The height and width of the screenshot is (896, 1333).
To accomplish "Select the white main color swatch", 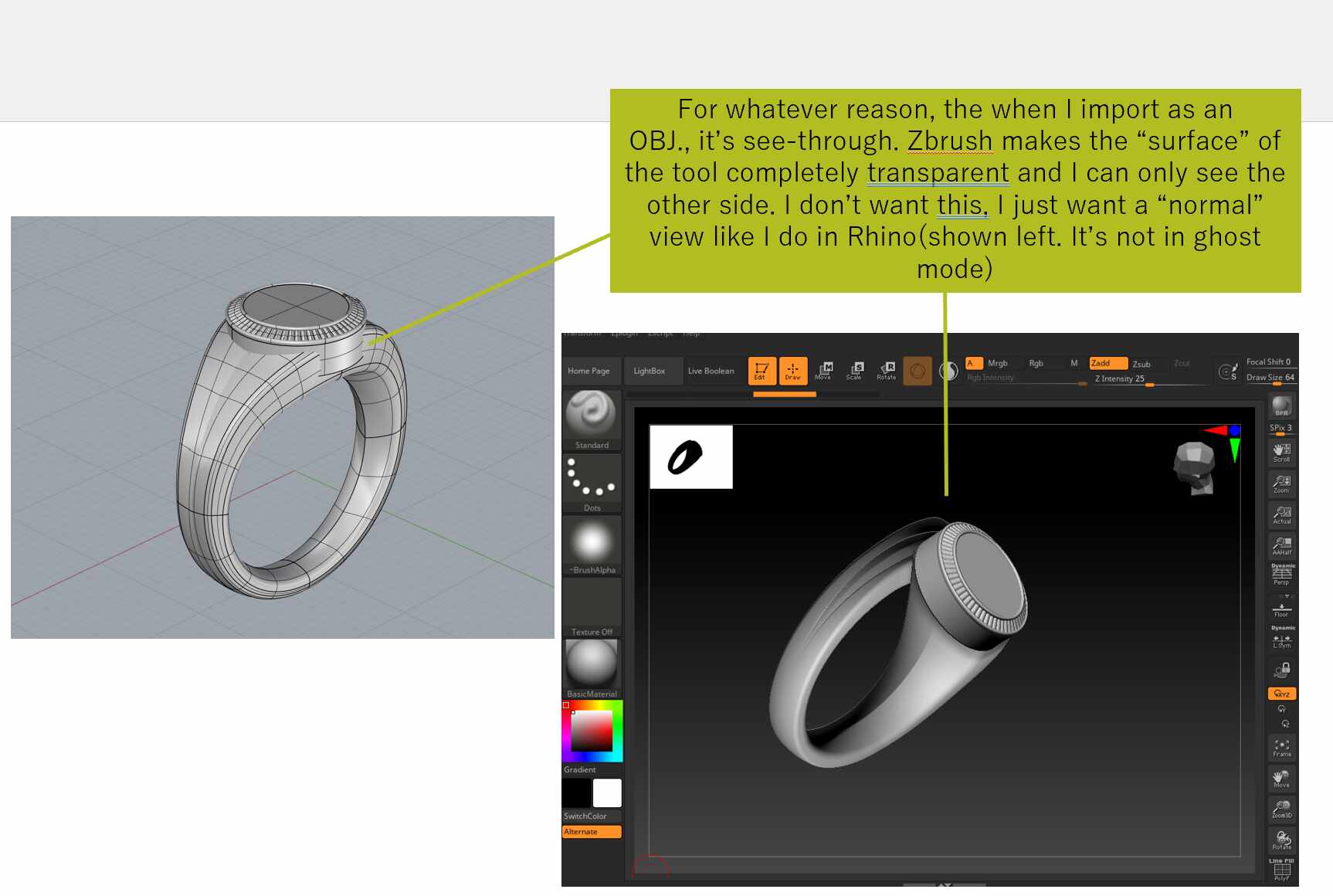I will (x=607, y=793).
